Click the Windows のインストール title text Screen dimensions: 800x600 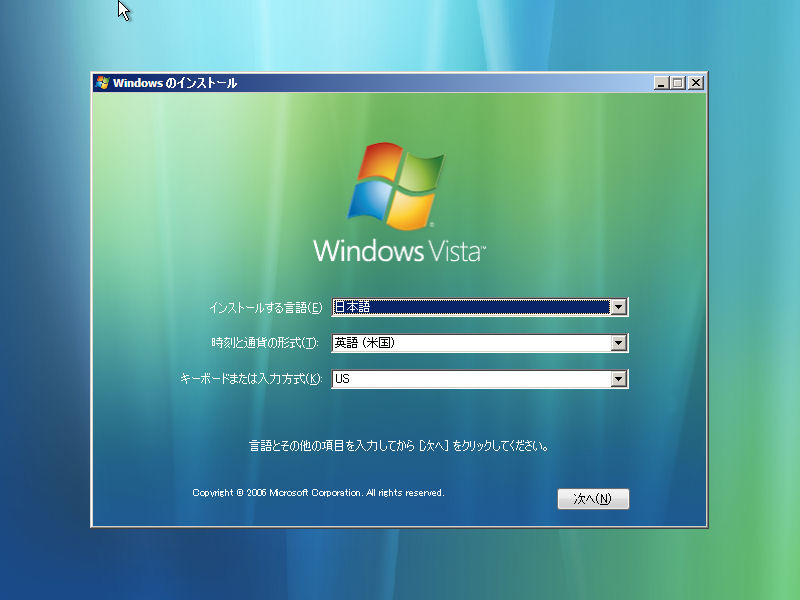coord(175,83)
